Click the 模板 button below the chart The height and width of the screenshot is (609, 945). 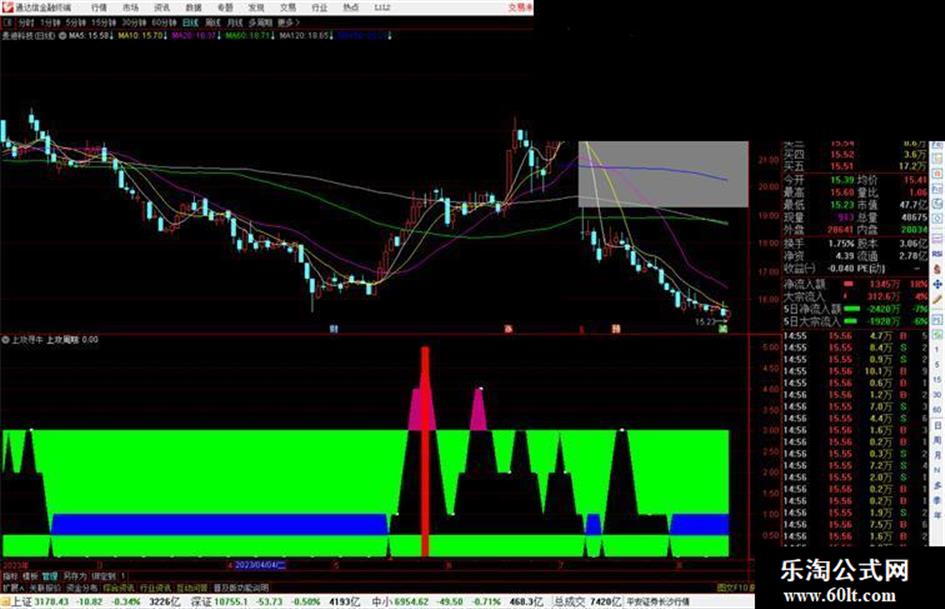30,576
